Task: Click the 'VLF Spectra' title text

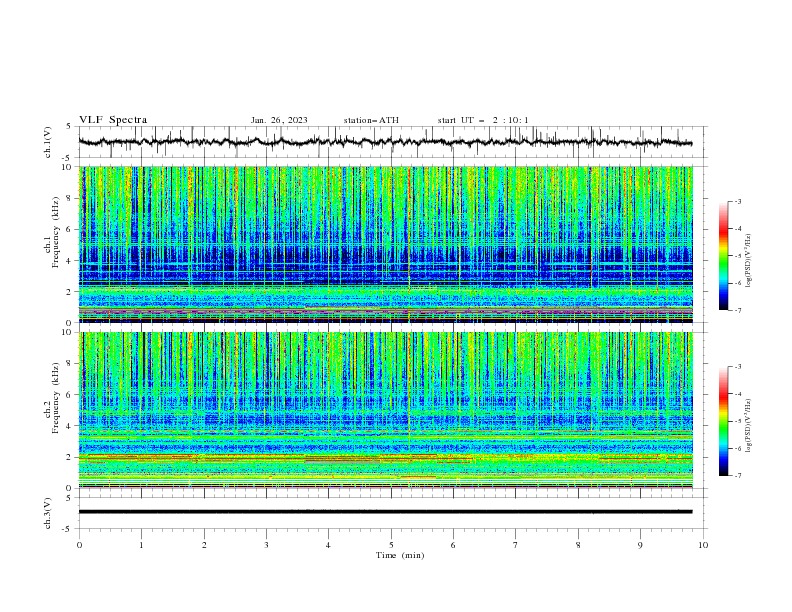Action: [x=113, y=120]
